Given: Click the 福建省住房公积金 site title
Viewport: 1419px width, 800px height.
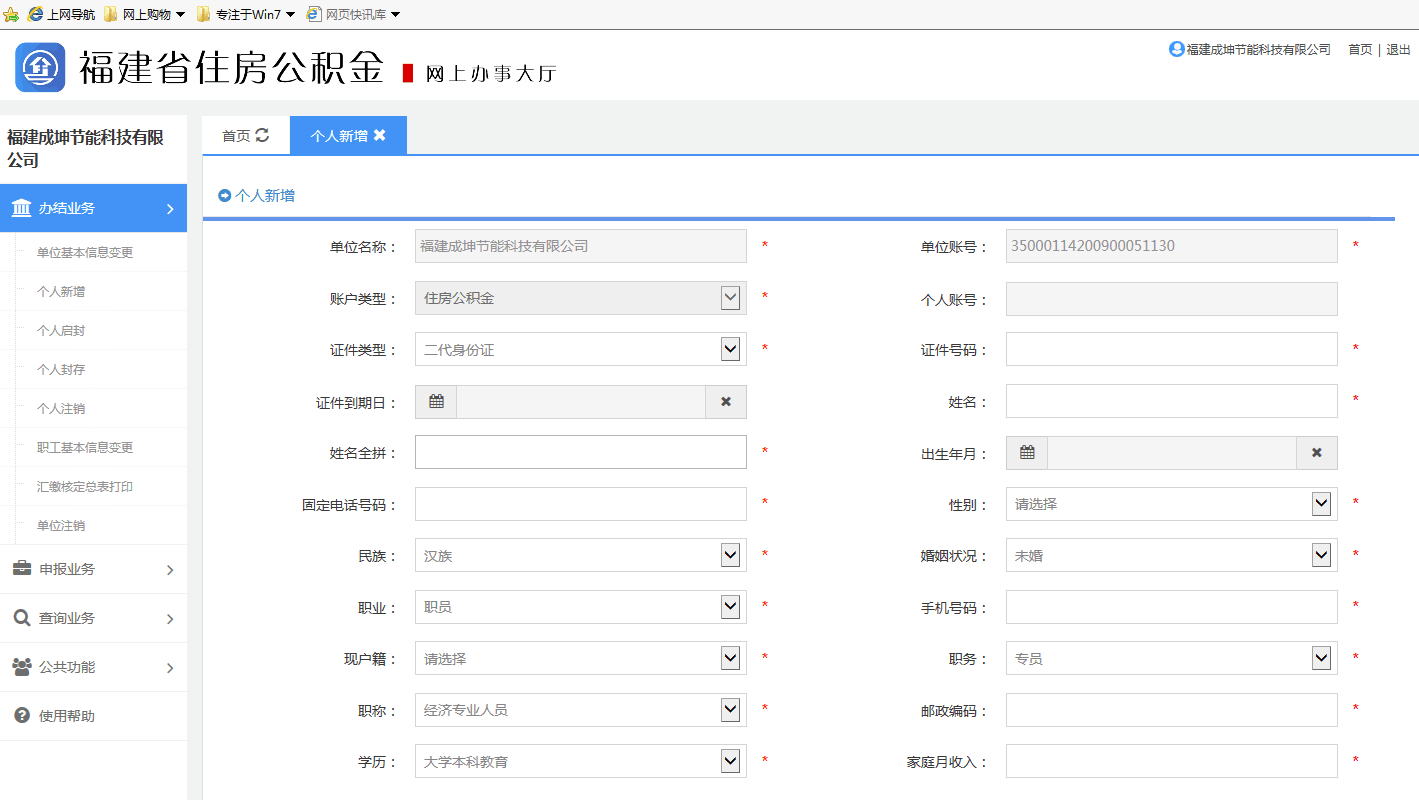Looking at the screenshot, I should [232, 68].
